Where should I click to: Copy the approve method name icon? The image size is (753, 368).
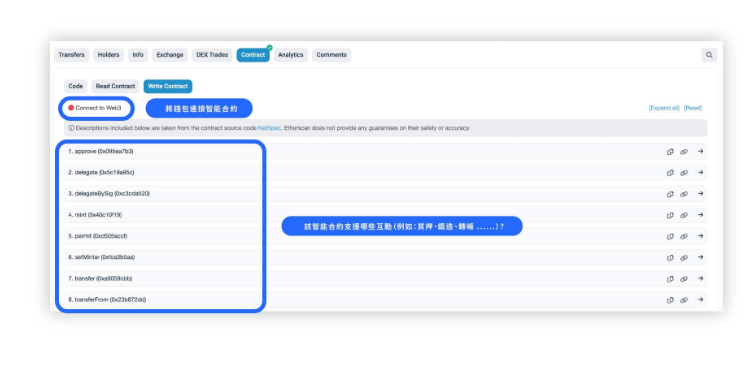(670, 152)
